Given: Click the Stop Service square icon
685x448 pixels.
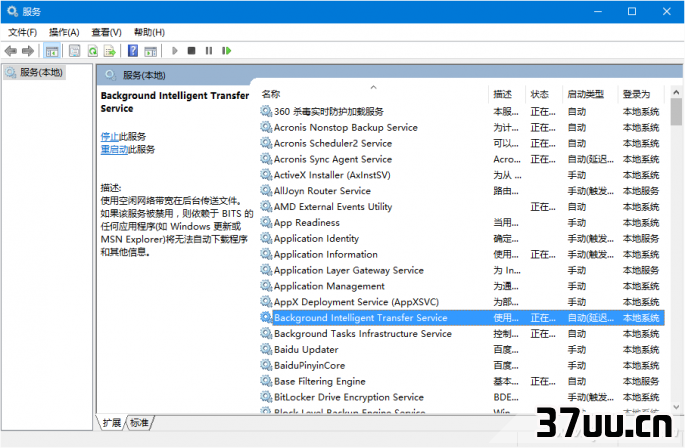Looking at the screenshot, I should (x=191, y=51).
